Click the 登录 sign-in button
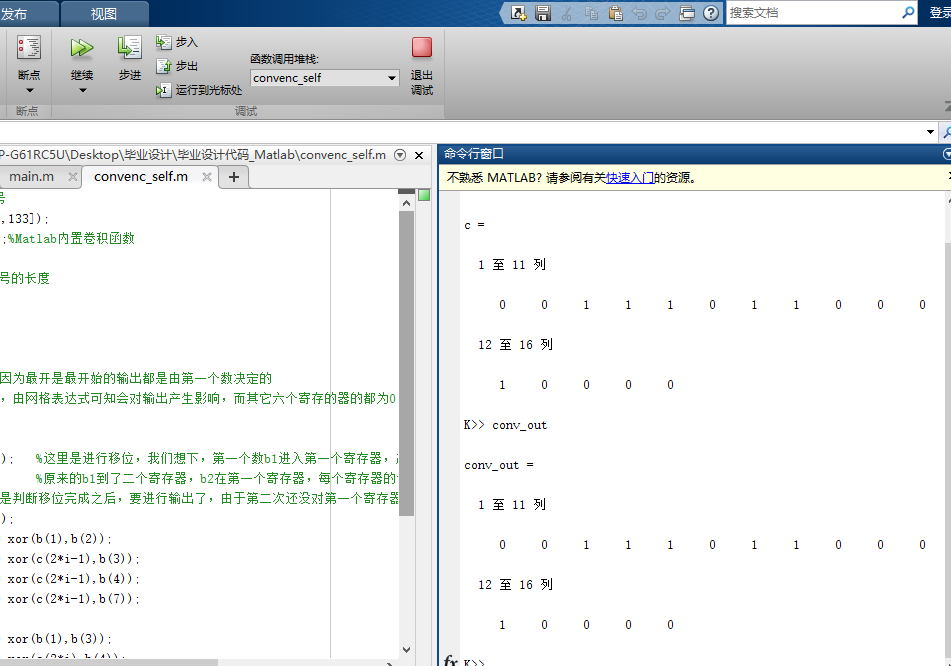Viewport: 951px width, 666px height. 938,14
